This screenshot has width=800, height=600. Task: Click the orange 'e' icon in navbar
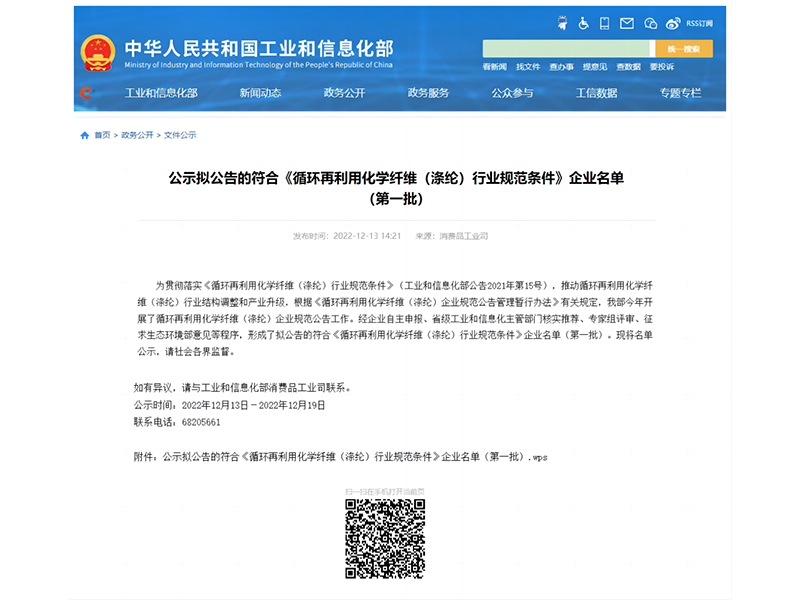[86, 93]
